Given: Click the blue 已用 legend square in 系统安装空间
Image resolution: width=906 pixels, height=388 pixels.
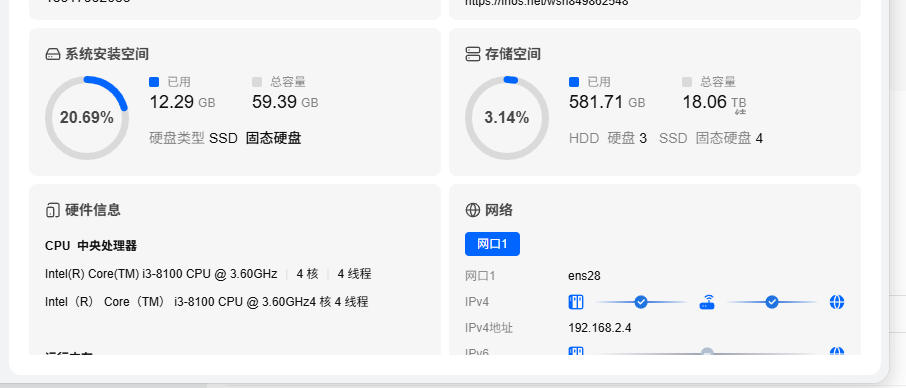Looking at the screenshot, I should pyautogui.click(x=154, y=82).
